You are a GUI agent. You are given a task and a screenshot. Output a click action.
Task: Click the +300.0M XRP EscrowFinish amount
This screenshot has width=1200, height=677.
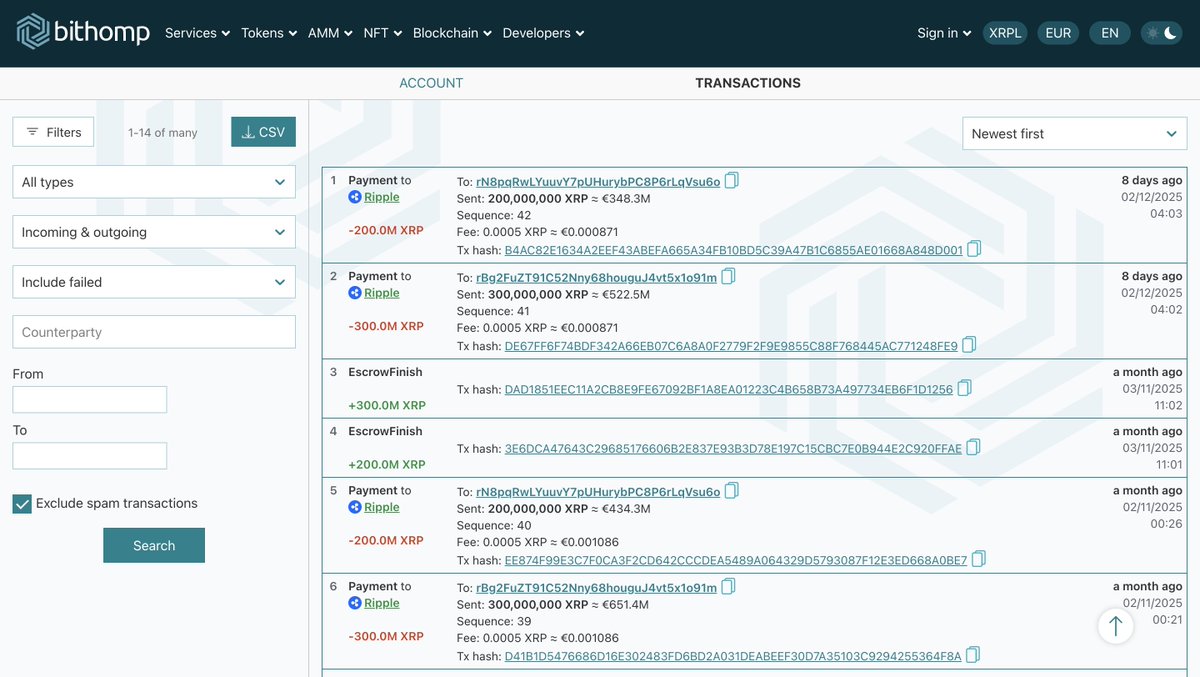click(x=387, y=405)
